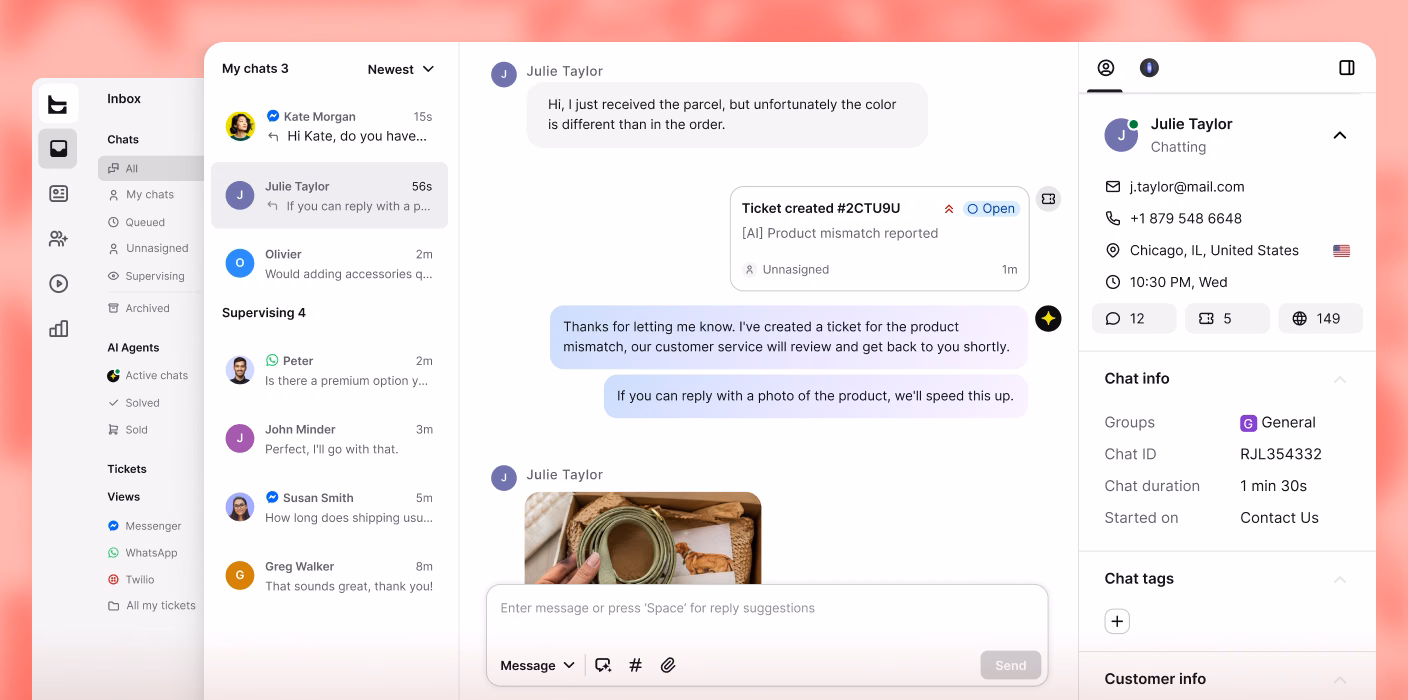Open the Message type dropdown

pos(538,665)
